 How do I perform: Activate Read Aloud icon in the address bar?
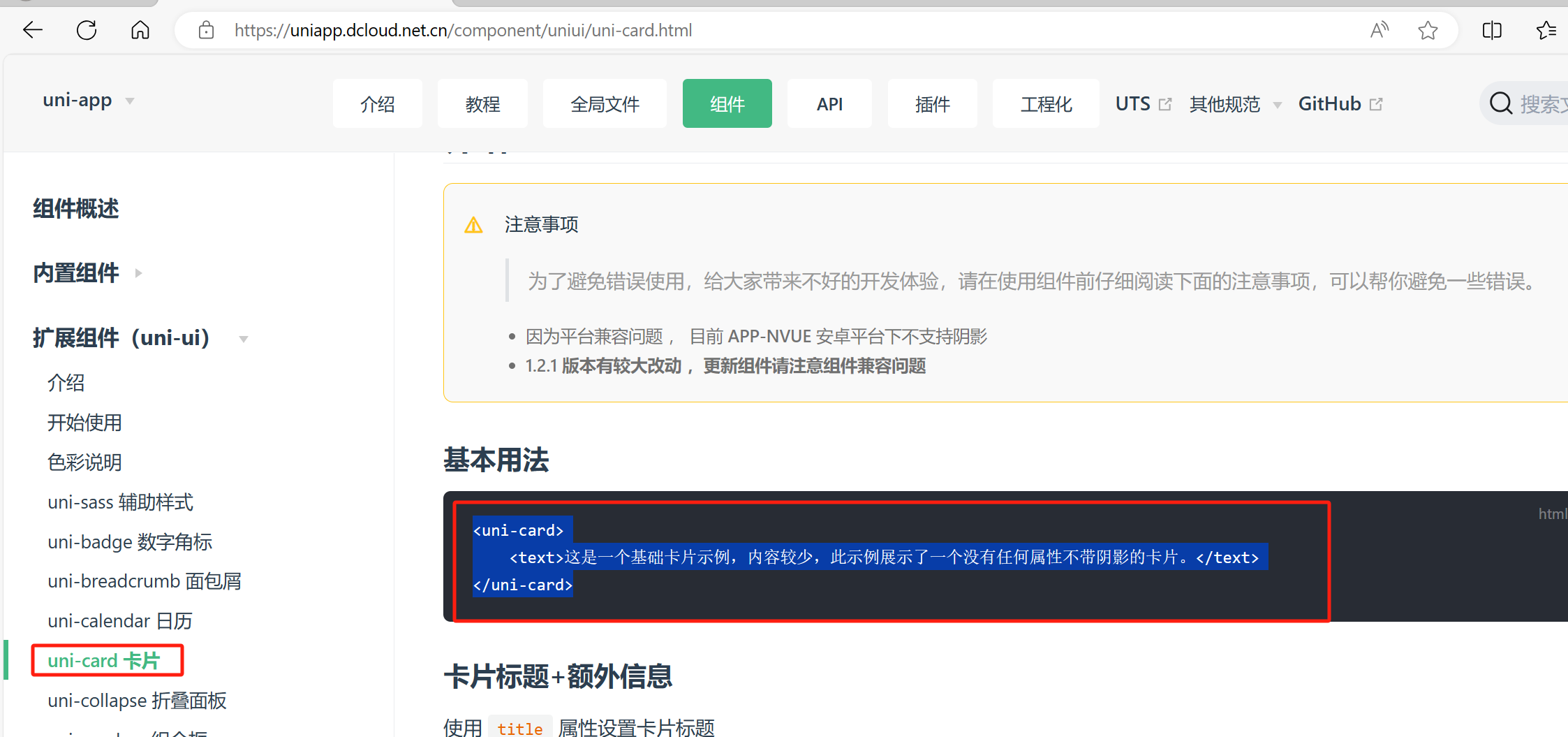pos(1380,30)
